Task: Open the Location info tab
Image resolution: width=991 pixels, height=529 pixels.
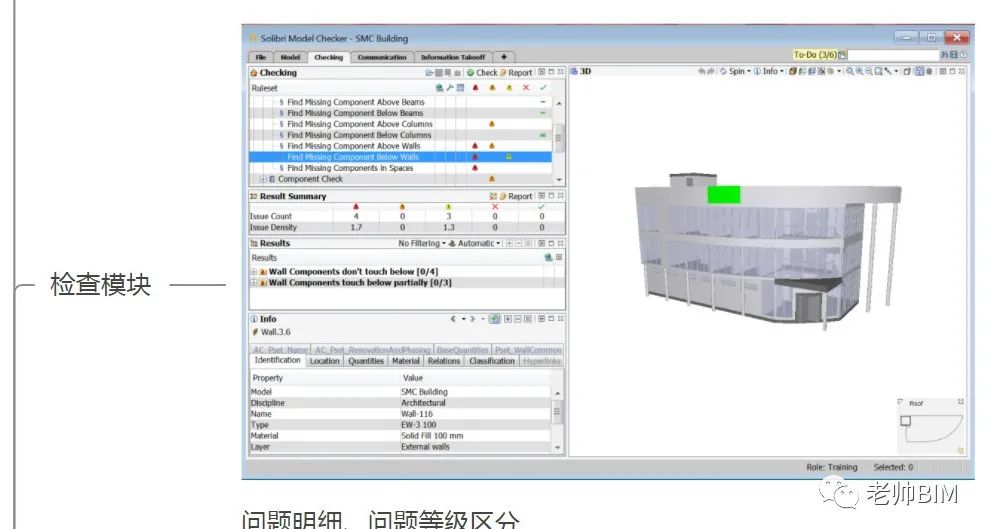Action: click(324, 361)
